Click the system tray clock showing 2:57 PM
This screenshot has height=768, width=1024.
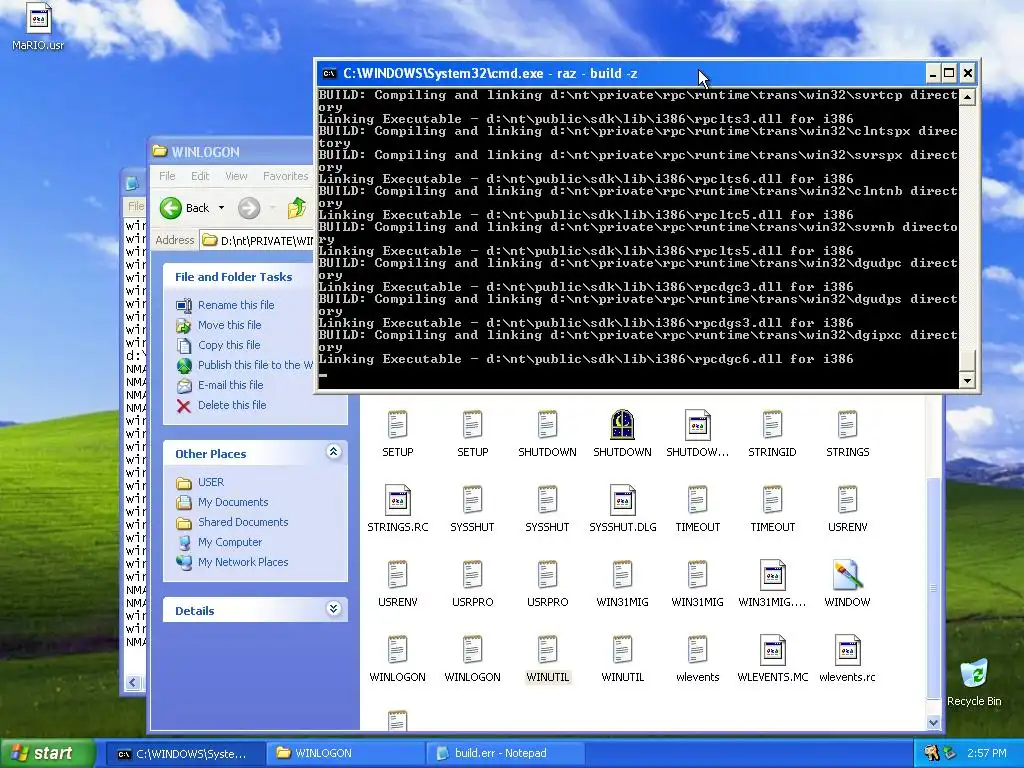pos(987,754)
